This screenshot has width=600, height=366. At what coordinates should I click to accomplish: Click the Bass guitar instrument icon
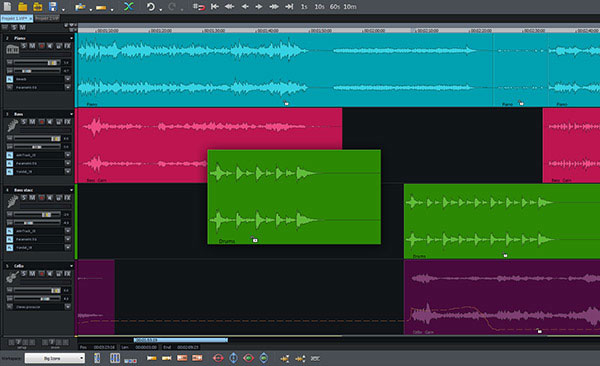tap(12, 125)
